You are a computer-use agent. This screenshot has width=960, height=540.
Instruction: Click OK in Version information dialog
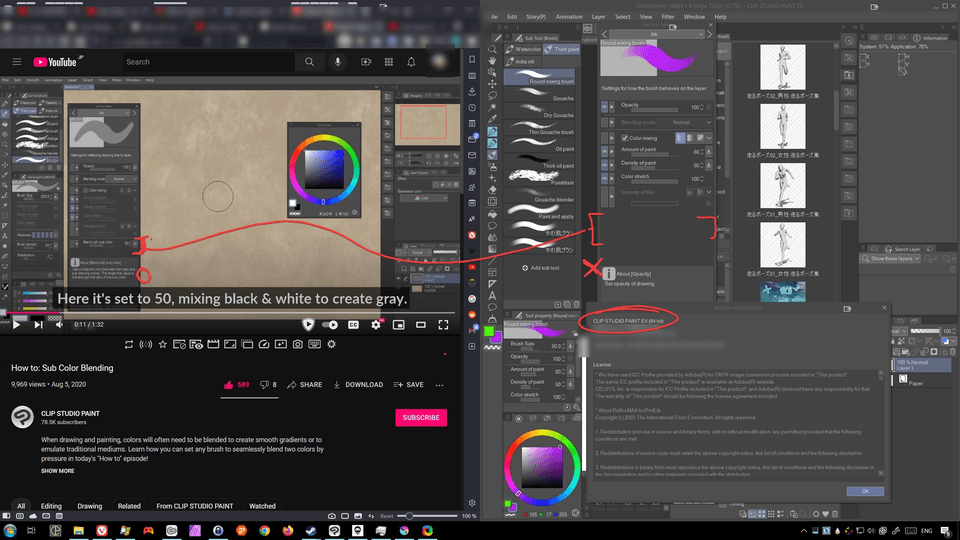865,491
